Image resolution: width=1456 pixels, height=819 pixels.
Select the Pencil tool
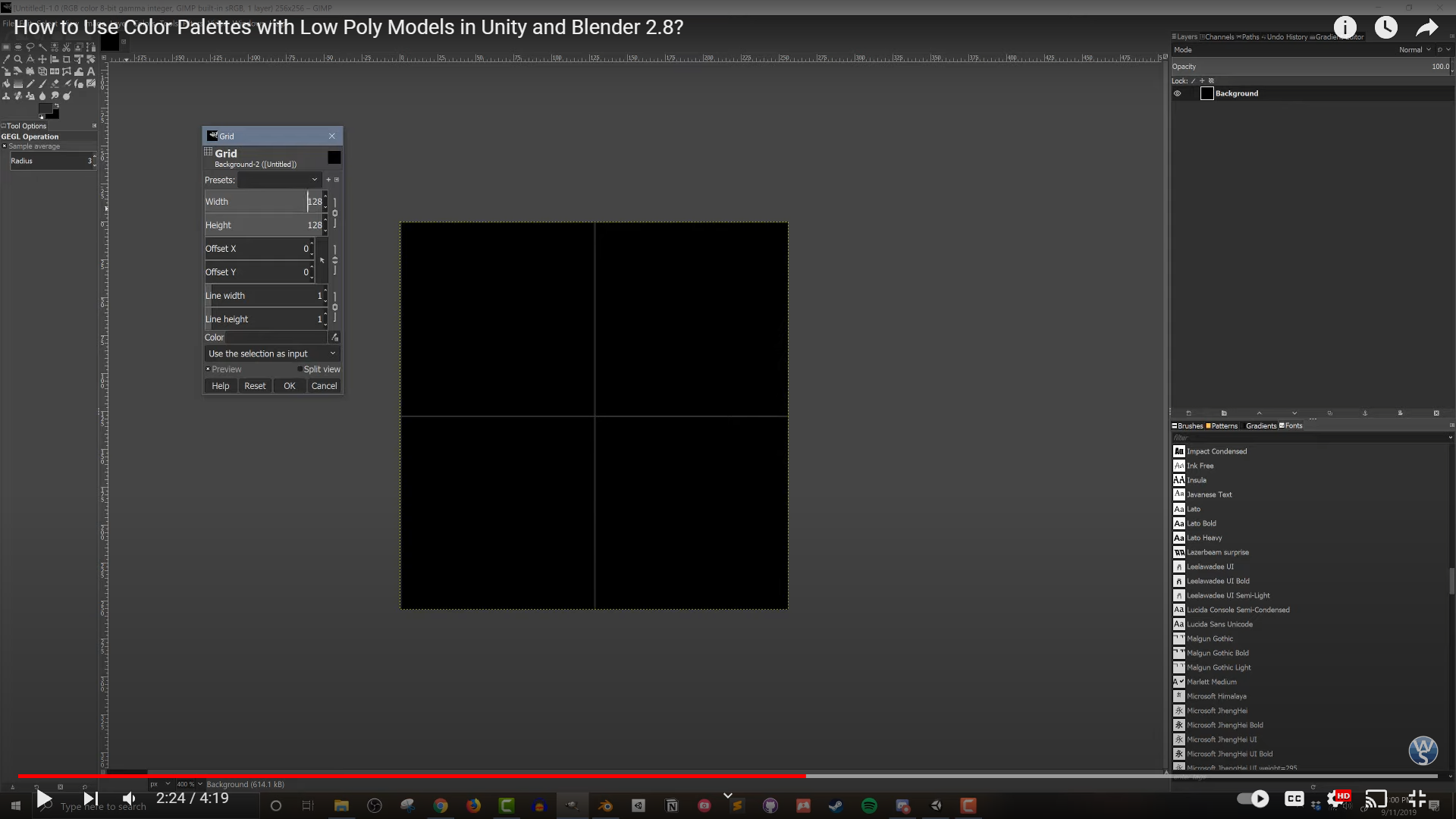pos(30,84)
